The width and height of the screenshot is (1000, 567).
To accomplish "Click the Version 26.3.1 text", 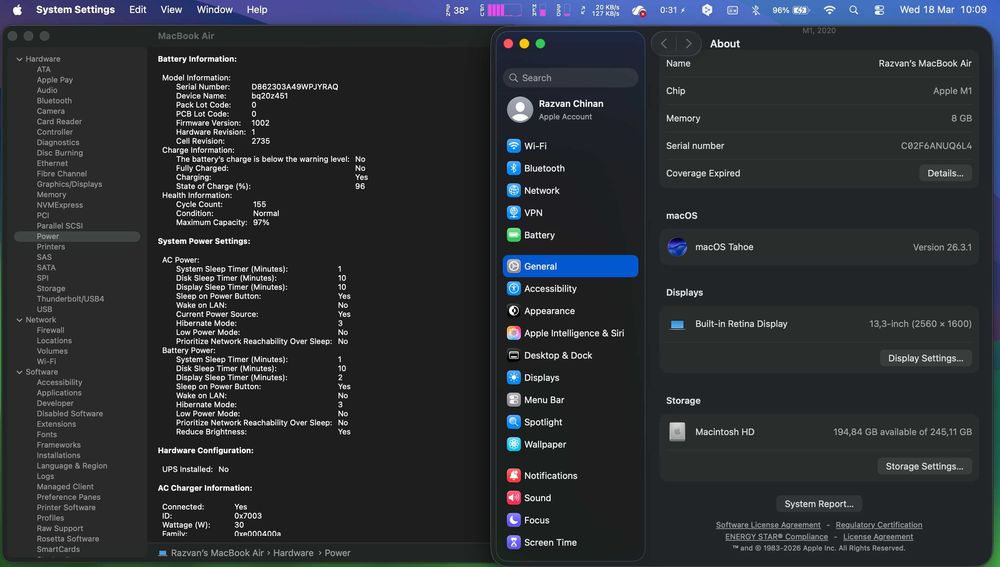I will tap(942, 247).
